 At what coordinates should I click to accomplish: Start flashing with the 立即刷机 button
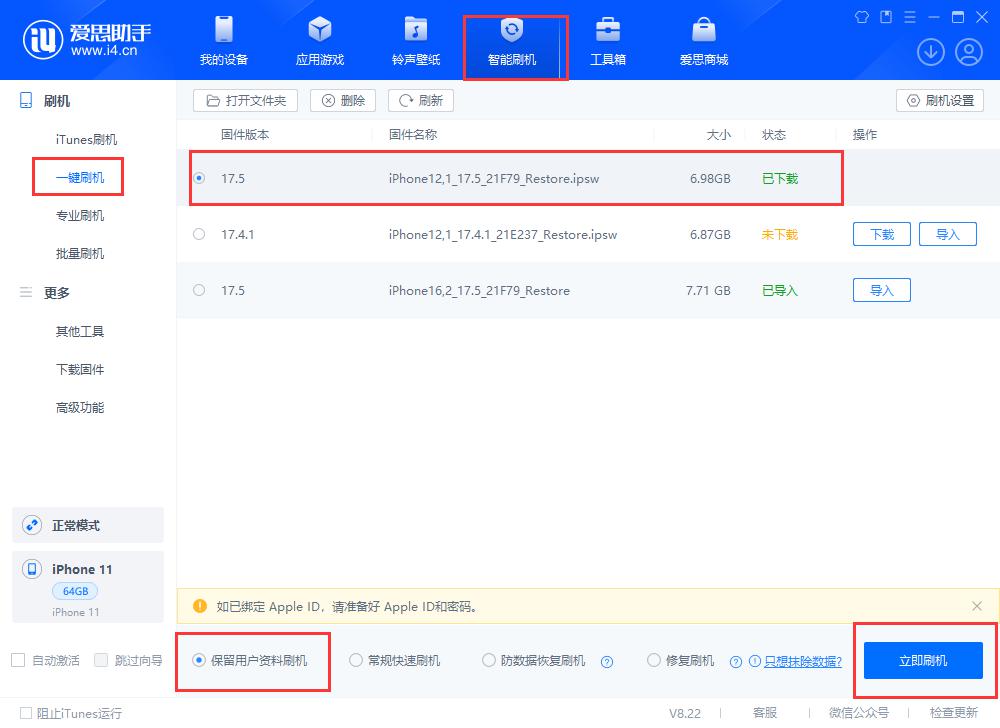tap(922, 660)
